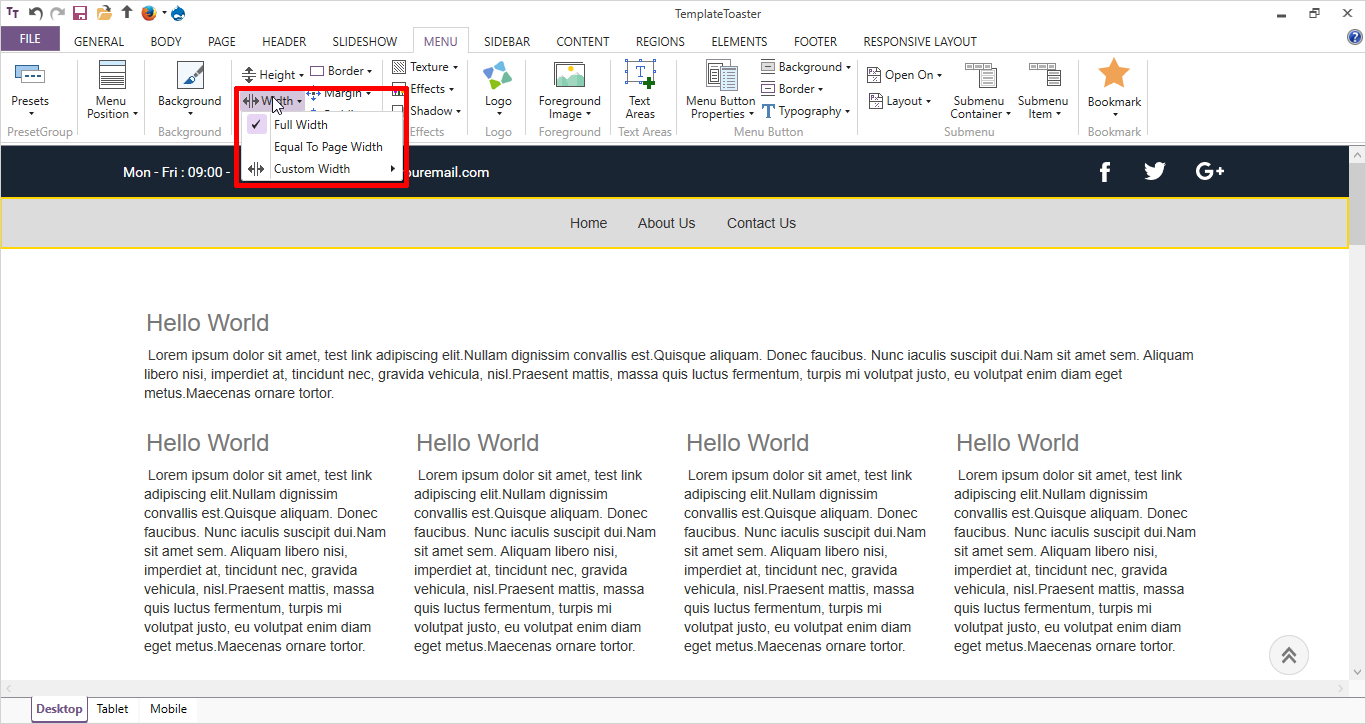Open Menu Button Properties
This screenshot has width=1366, height=724.
[720, 76]
